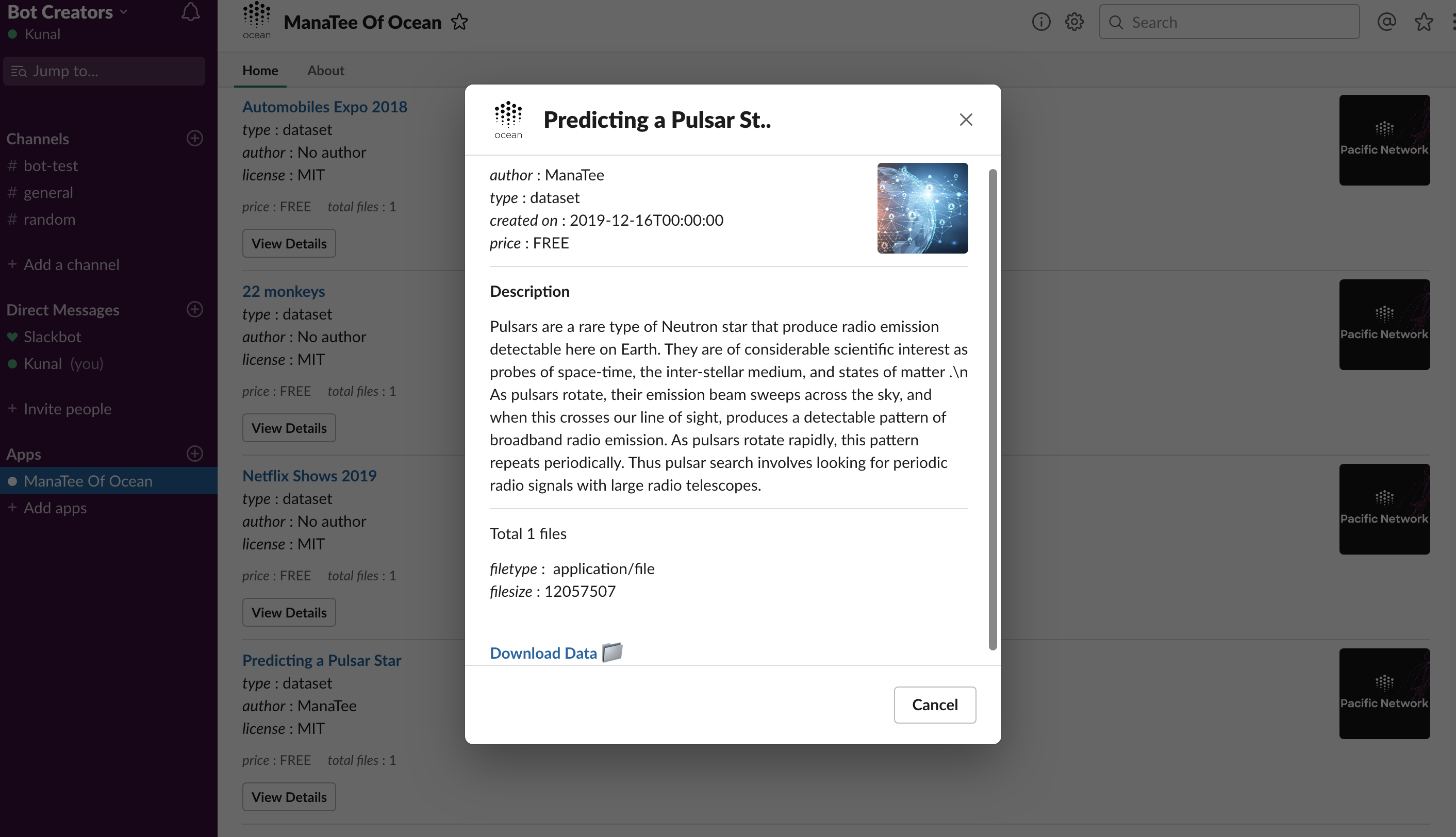This screenshot has width=1456, height=837.
Task: Add a channel with Channels plus icon
Action: 195,138
